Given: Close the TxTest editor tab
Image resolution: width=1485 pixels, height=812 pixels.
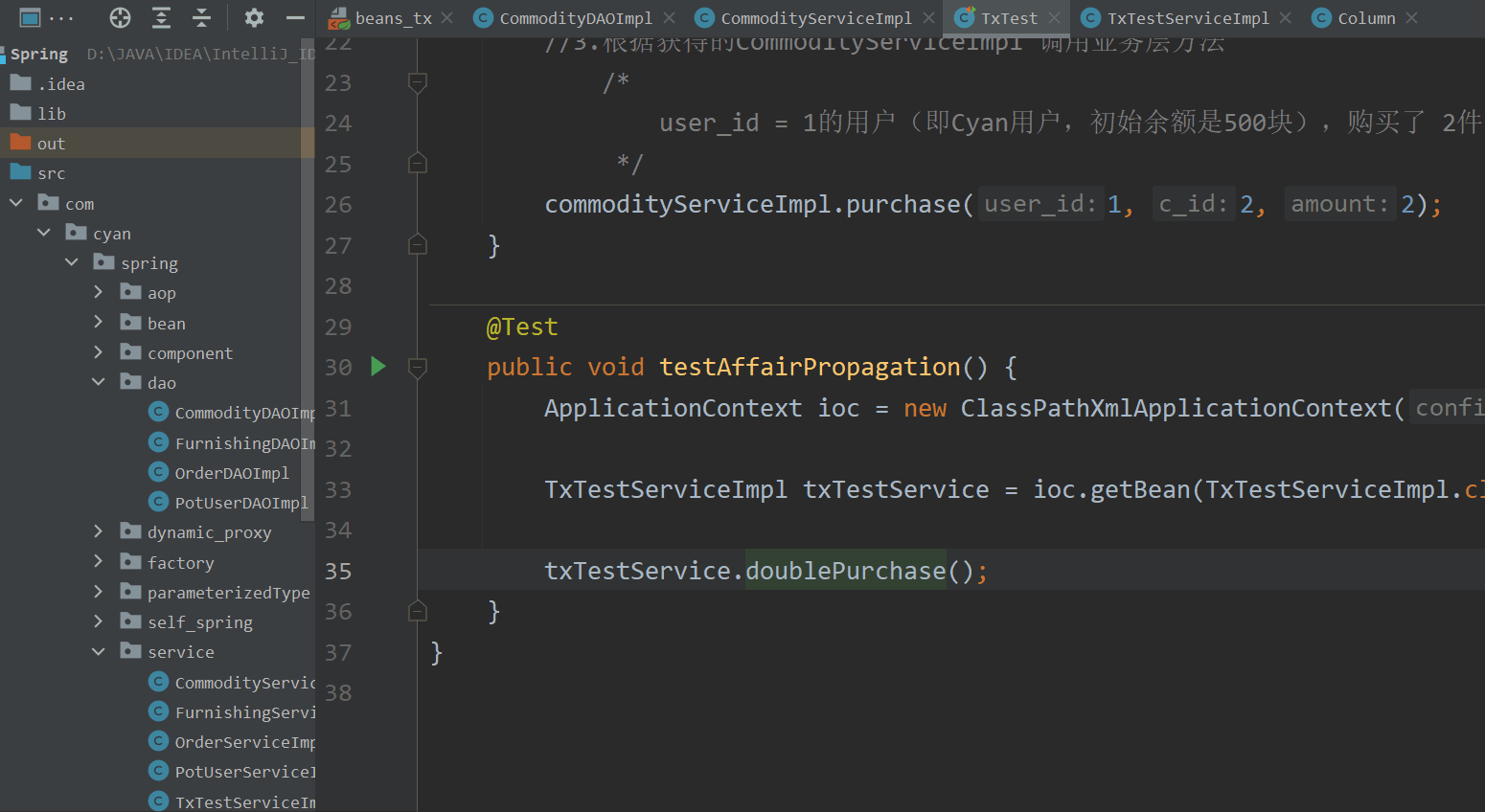Looking at the screenshot, I should coord(1054,17).
